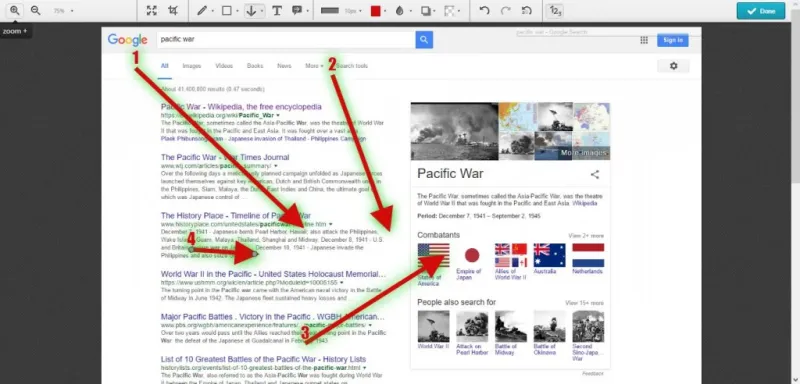Select the speech bubble callout tool
The image size is (800, 384).
(x=296, y=11)
